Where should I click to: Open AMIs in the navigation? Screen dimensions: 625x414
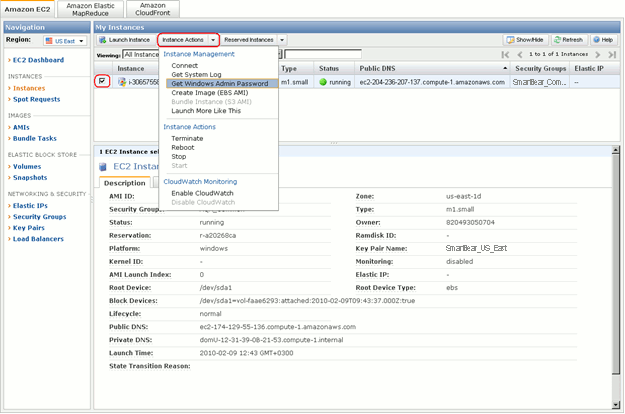21,128
